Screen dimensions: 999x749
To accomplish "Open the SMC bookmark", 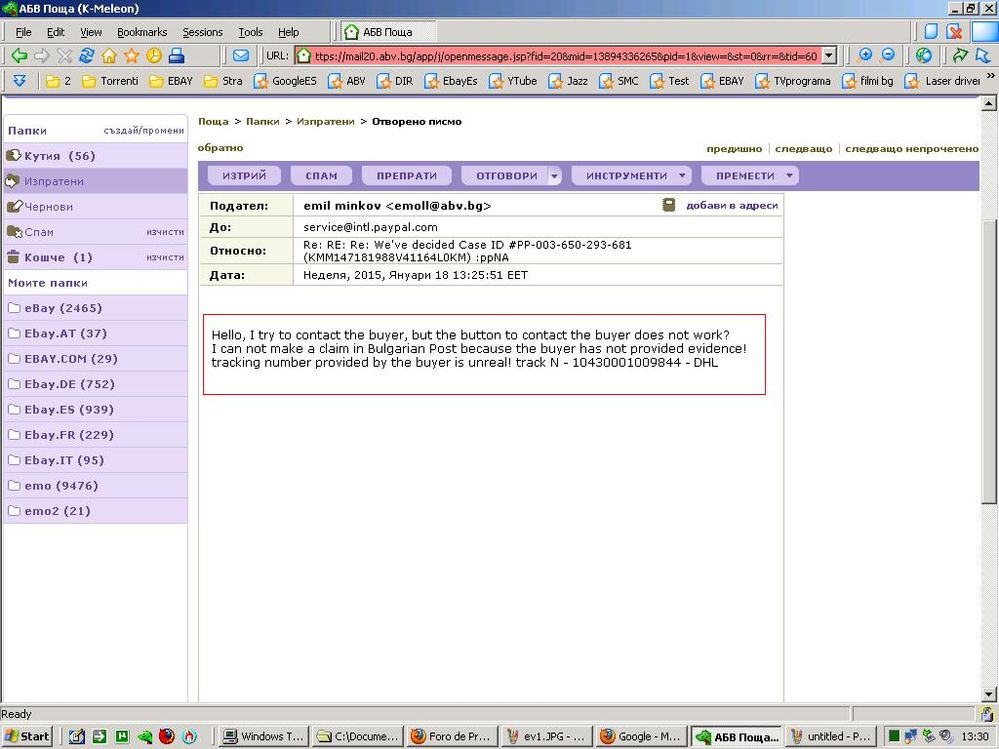I will (x=619, y=81).
